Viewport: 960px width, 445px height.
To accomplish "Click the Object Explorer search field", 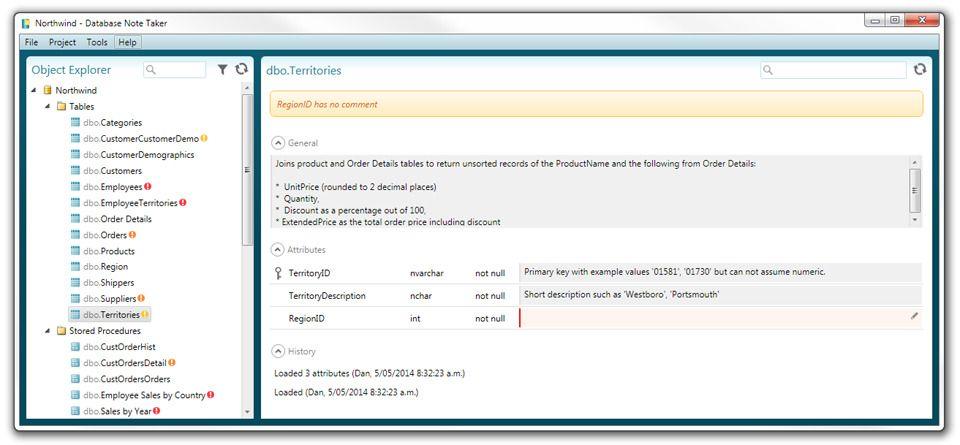I will [x=174, y=70].
